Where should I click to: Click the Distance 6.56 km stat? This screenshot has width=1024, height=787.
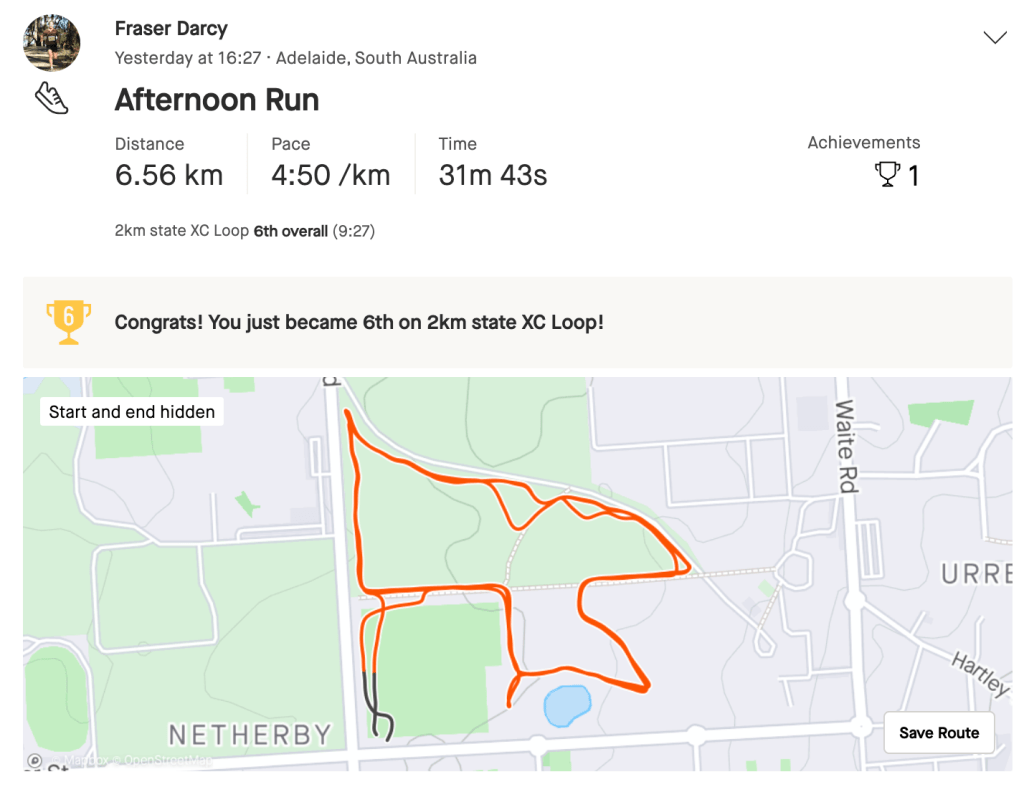point(169,176)
